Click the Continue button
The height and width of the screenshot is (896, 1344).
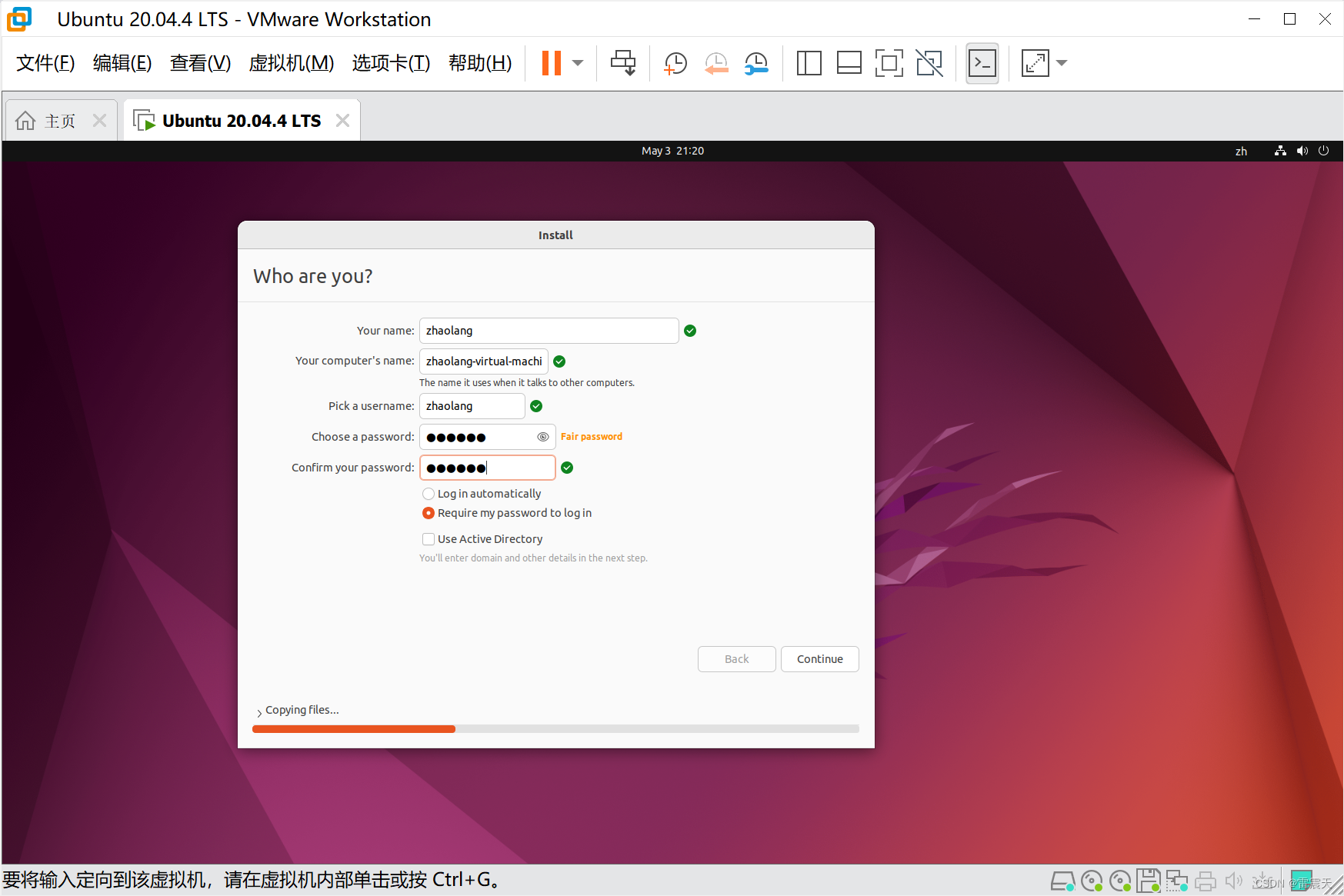tap(819, 659)
